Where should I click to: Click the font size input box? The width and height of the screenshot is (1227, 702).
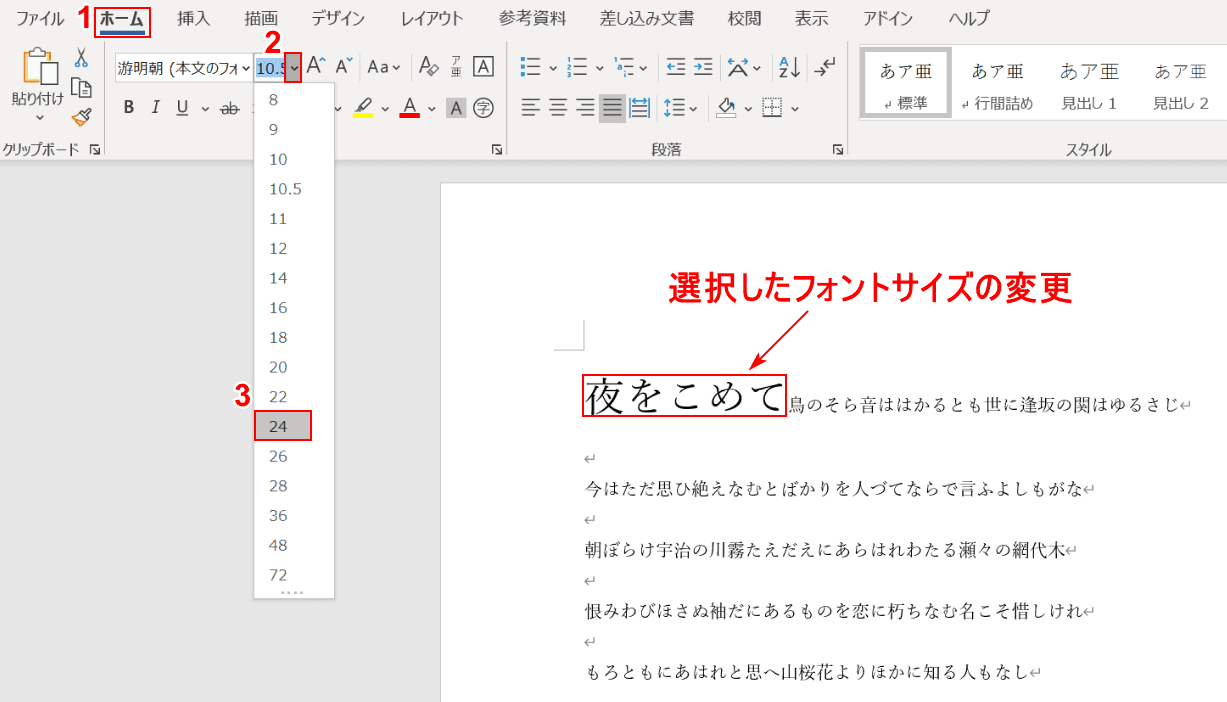tap(270, 68)
